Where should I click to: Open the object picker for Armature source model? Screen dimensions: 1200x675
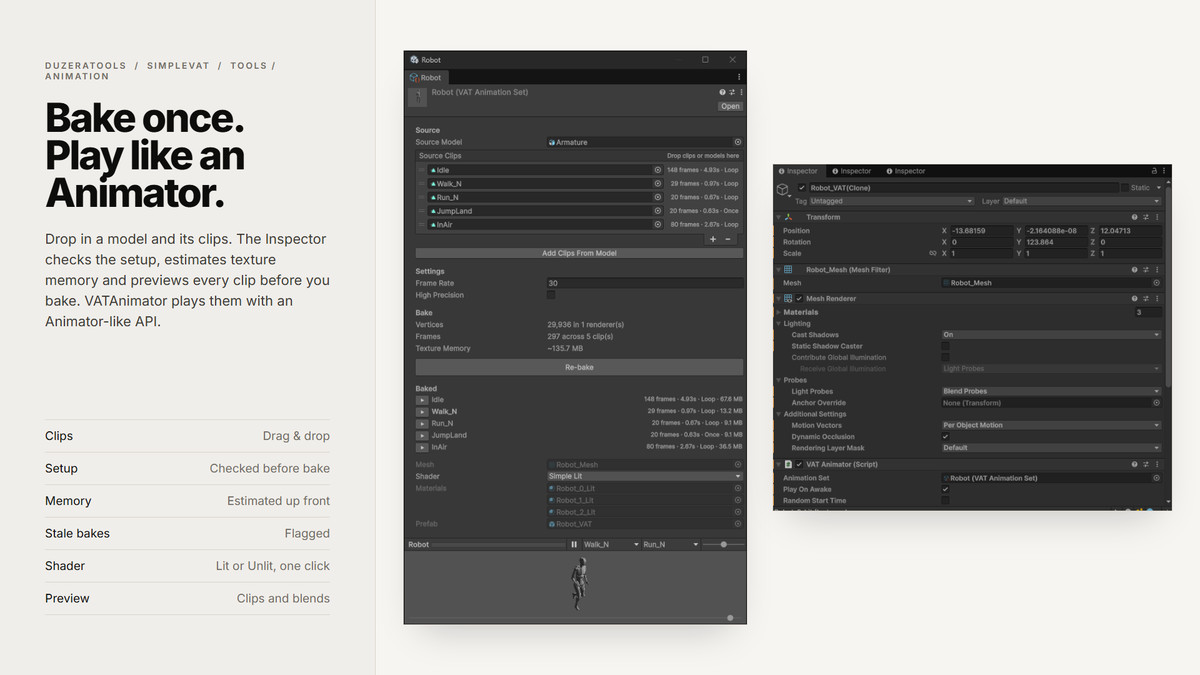click(x=738, y=142)
